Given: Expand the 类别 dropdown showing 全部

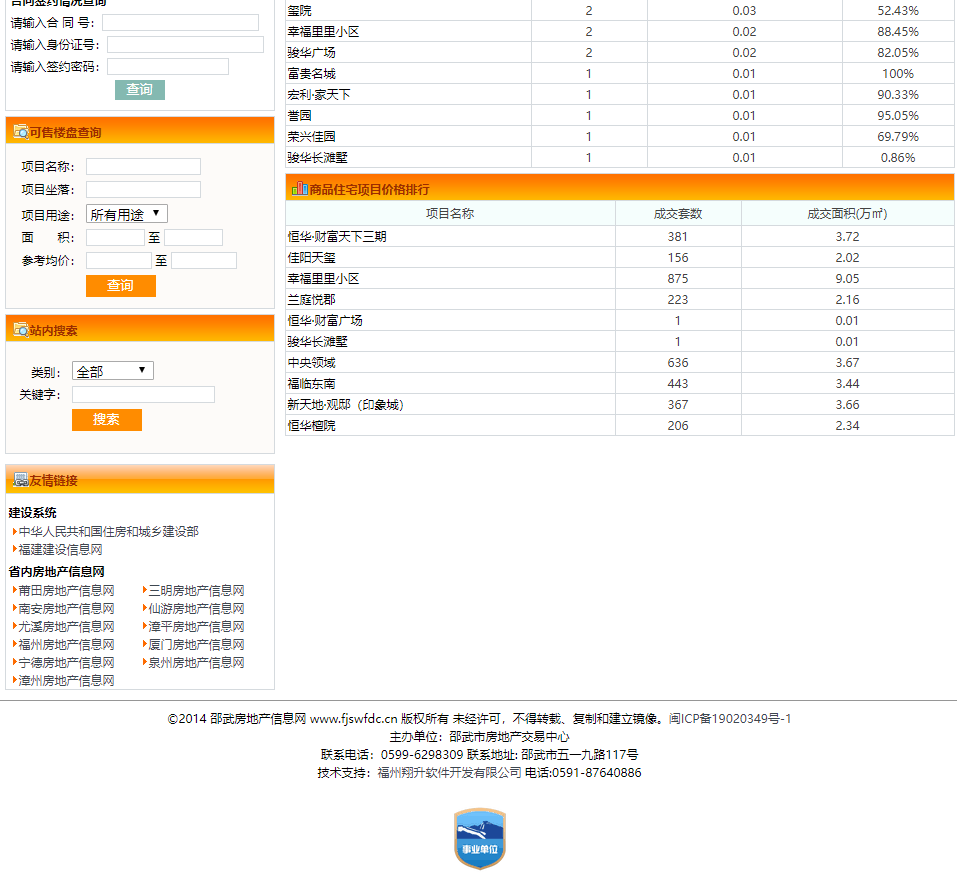Looking at the screenshot, I should pyautogui.click(x=112, y=371).
